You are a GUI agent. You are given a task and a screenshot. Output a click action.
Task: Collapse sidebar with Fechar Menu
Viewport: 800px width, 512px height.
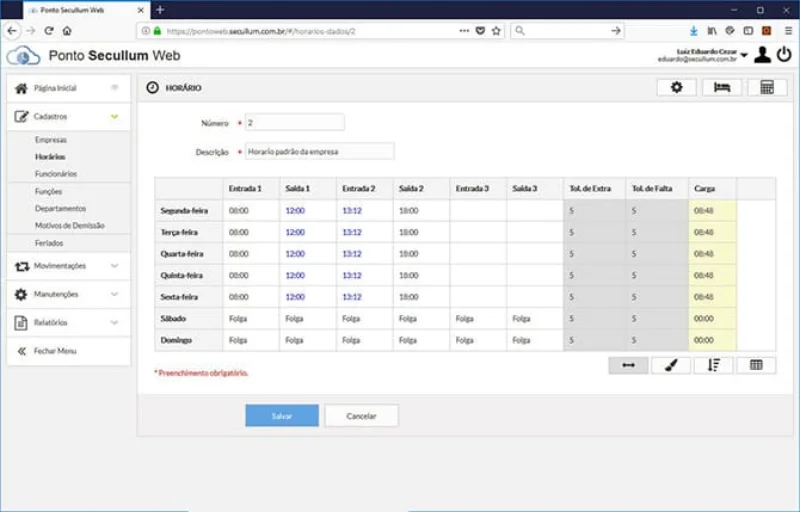point(54,351)
